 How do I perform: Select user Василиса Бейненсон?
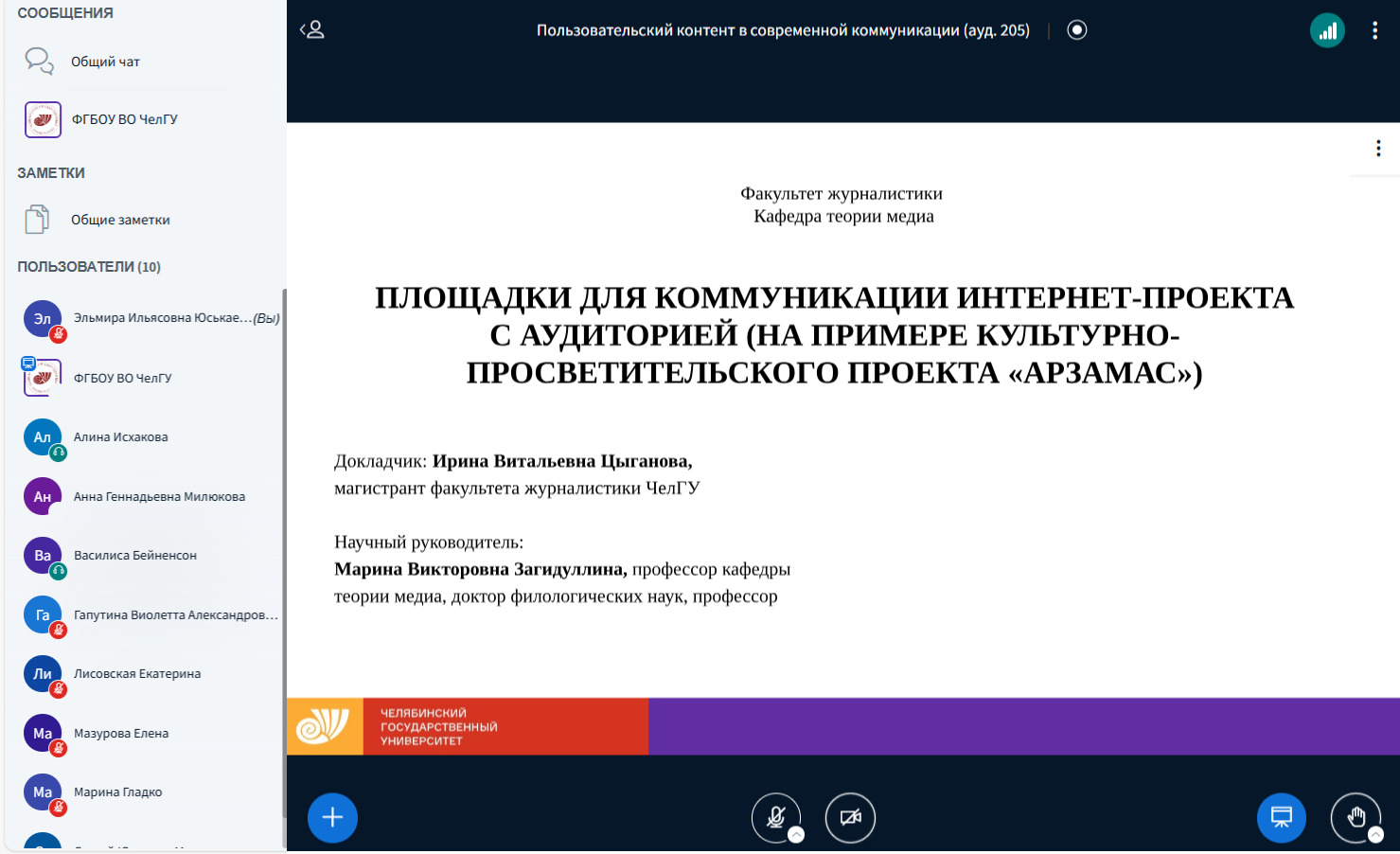click(134, 556)
